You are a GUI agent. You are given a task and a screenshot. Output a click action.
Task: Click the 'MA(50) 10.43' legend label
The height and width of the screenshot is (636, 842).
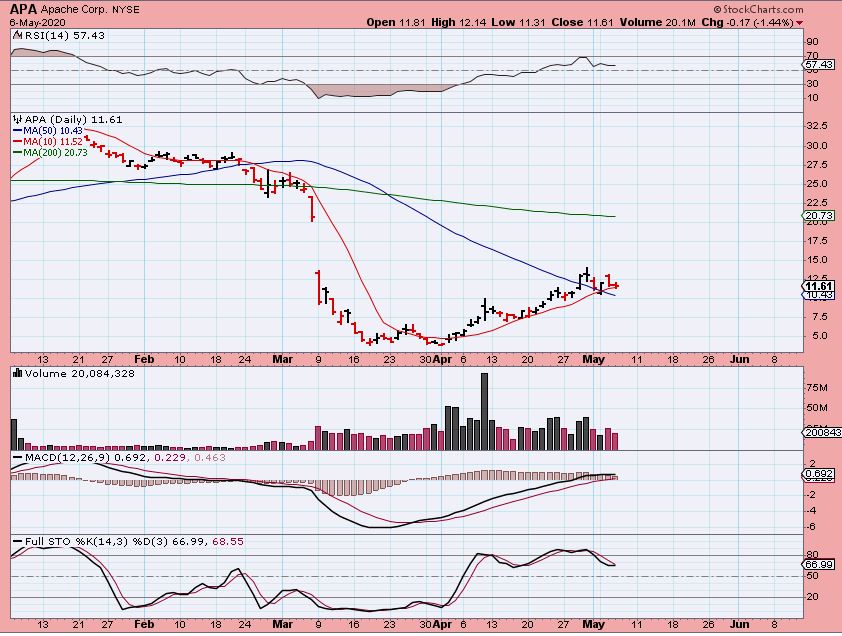click(x=53, y=131)
